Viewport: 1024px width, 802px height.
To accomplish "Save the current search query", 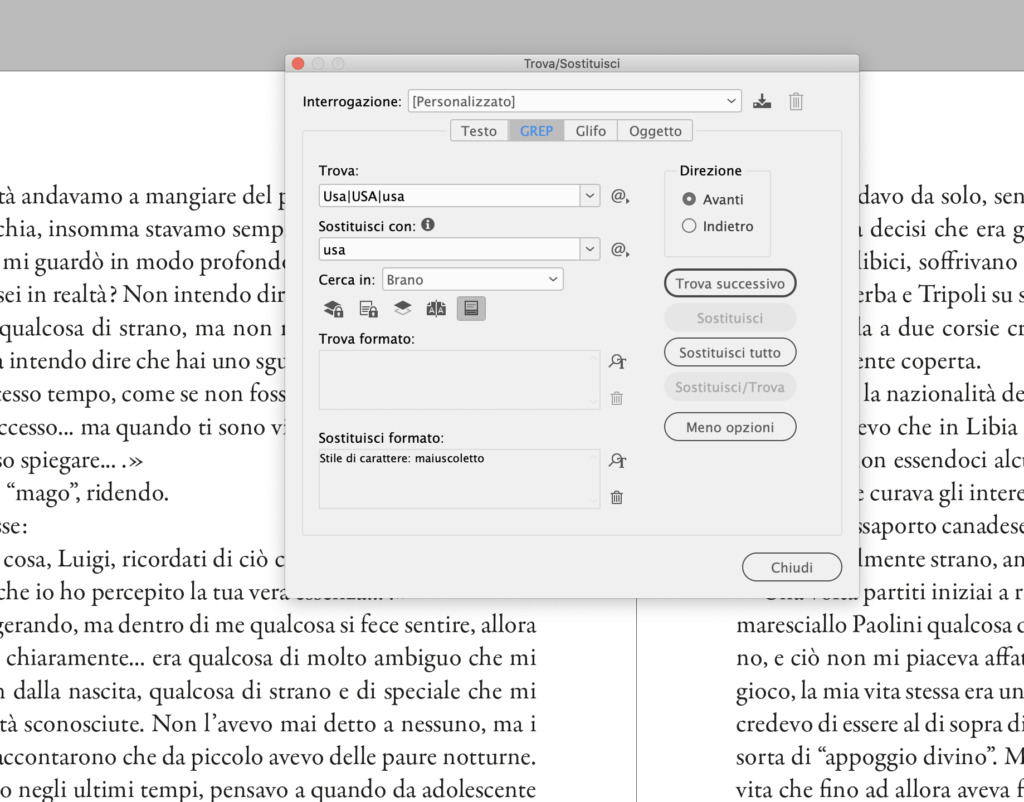I will coord(761,100).
